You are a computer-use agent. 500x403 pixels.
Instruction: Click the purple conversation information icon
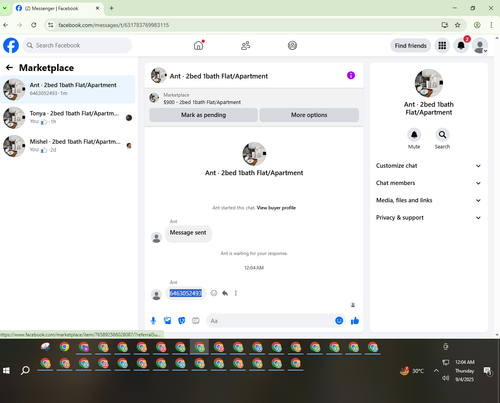pos(351,75)
